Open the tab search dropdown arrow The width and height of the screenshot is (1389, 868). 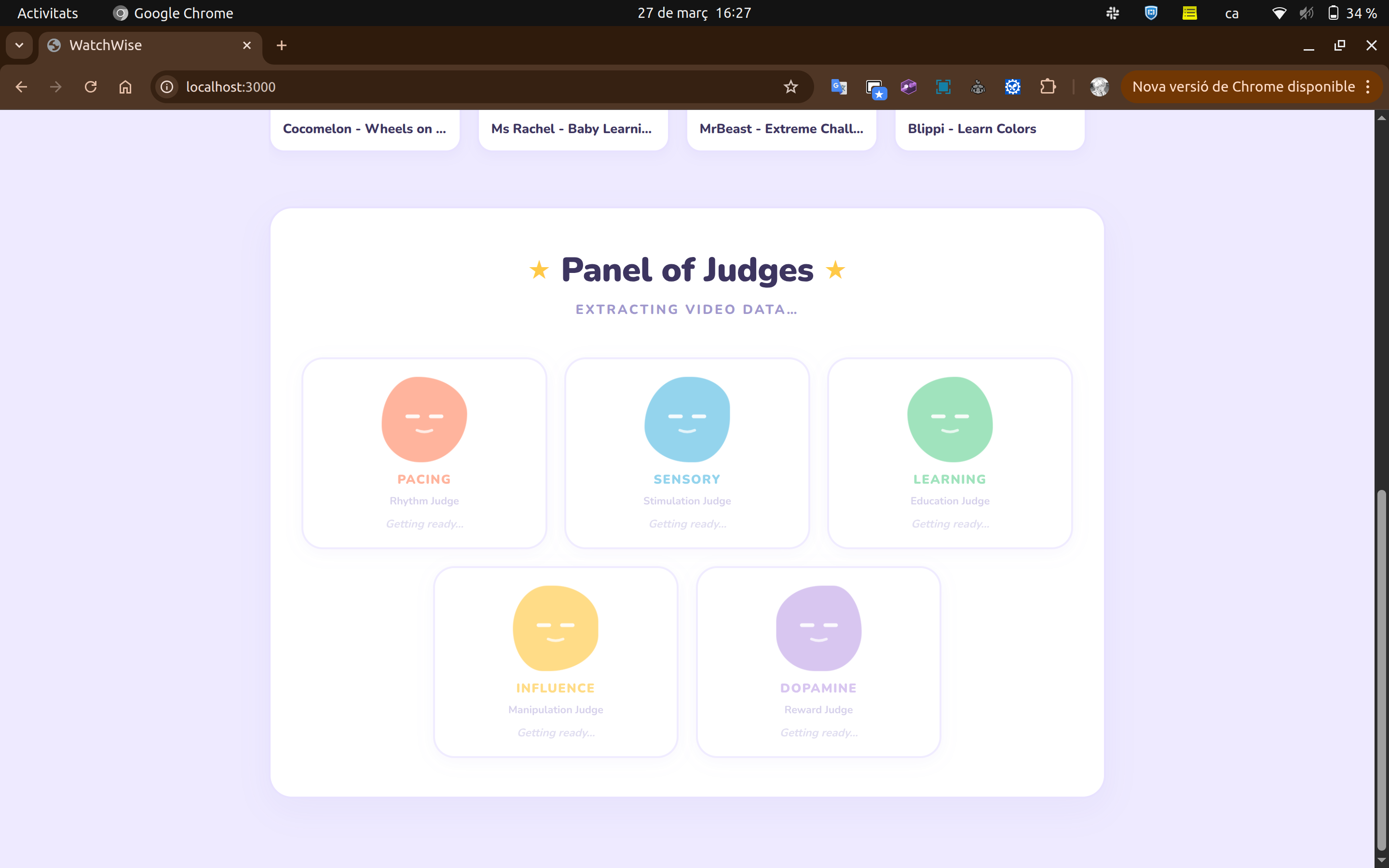pyautogui.click(x=19, y=45)
